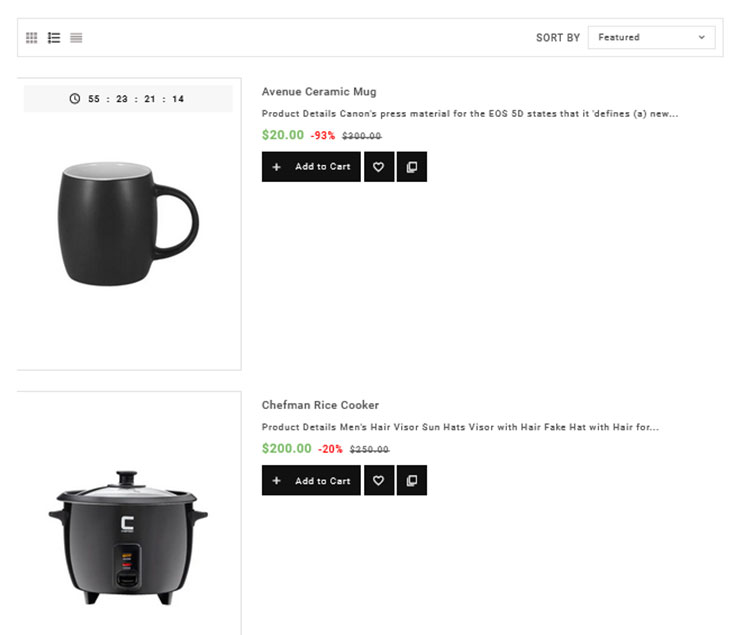This screenshot has width=737, height=635.
Task: Add Chefman Rice Cooker to wishlist
Action: pos(378,481)
